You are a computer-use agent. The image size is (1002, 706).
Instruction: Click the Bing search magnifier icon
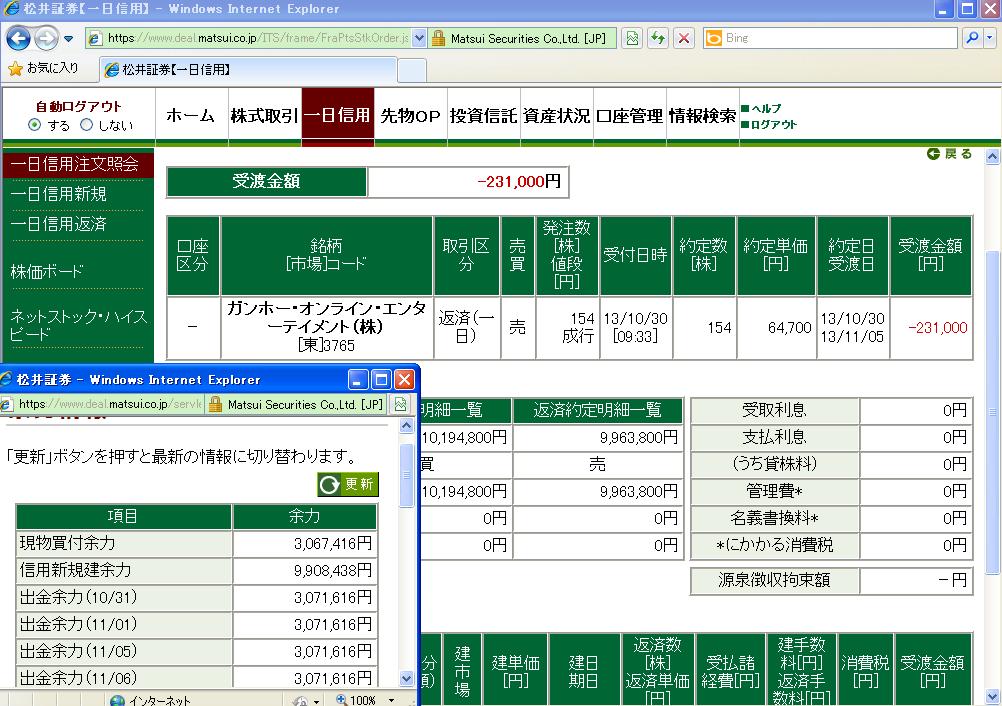[970, 39]
